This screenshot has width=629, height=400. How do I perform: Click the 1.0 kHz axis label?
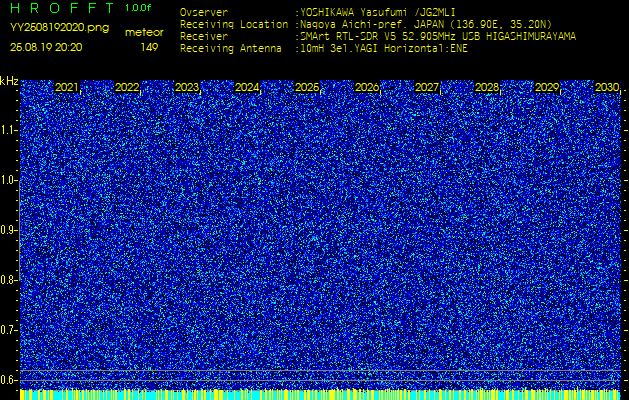[x=8, y=180]
